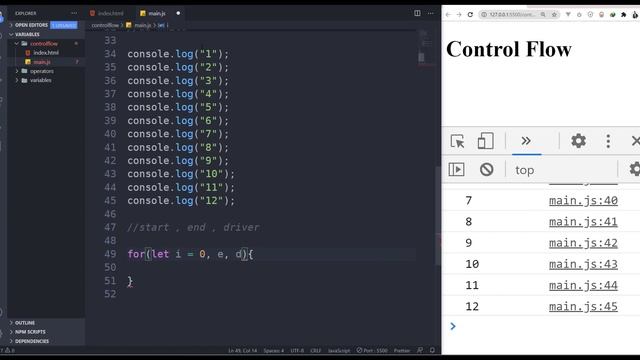Click line number 45 in gutter
This screenshot has width=640, height=360.
[110, 201]
